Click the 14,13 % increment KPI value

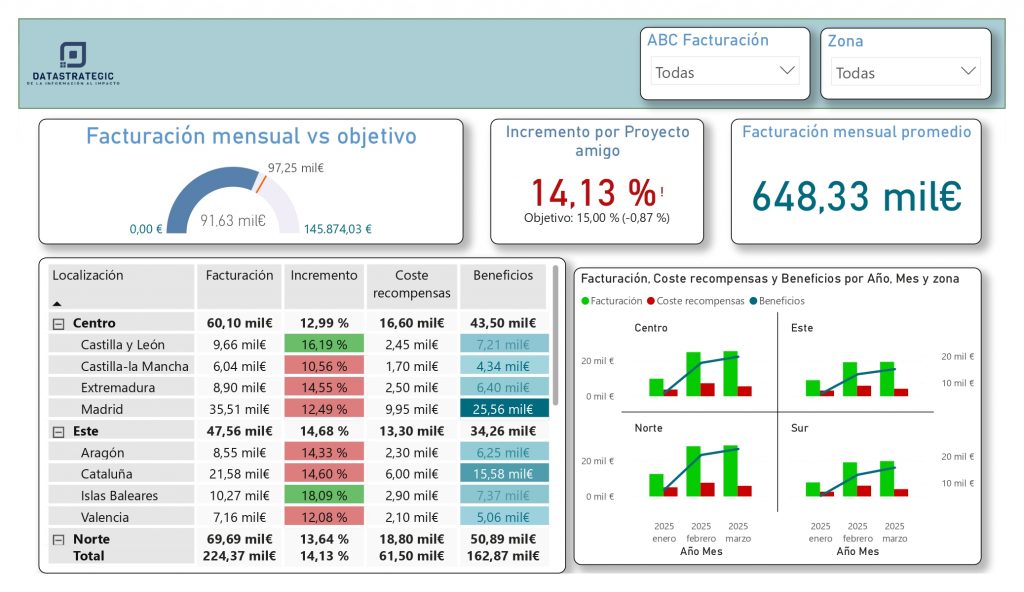point(592,192)
